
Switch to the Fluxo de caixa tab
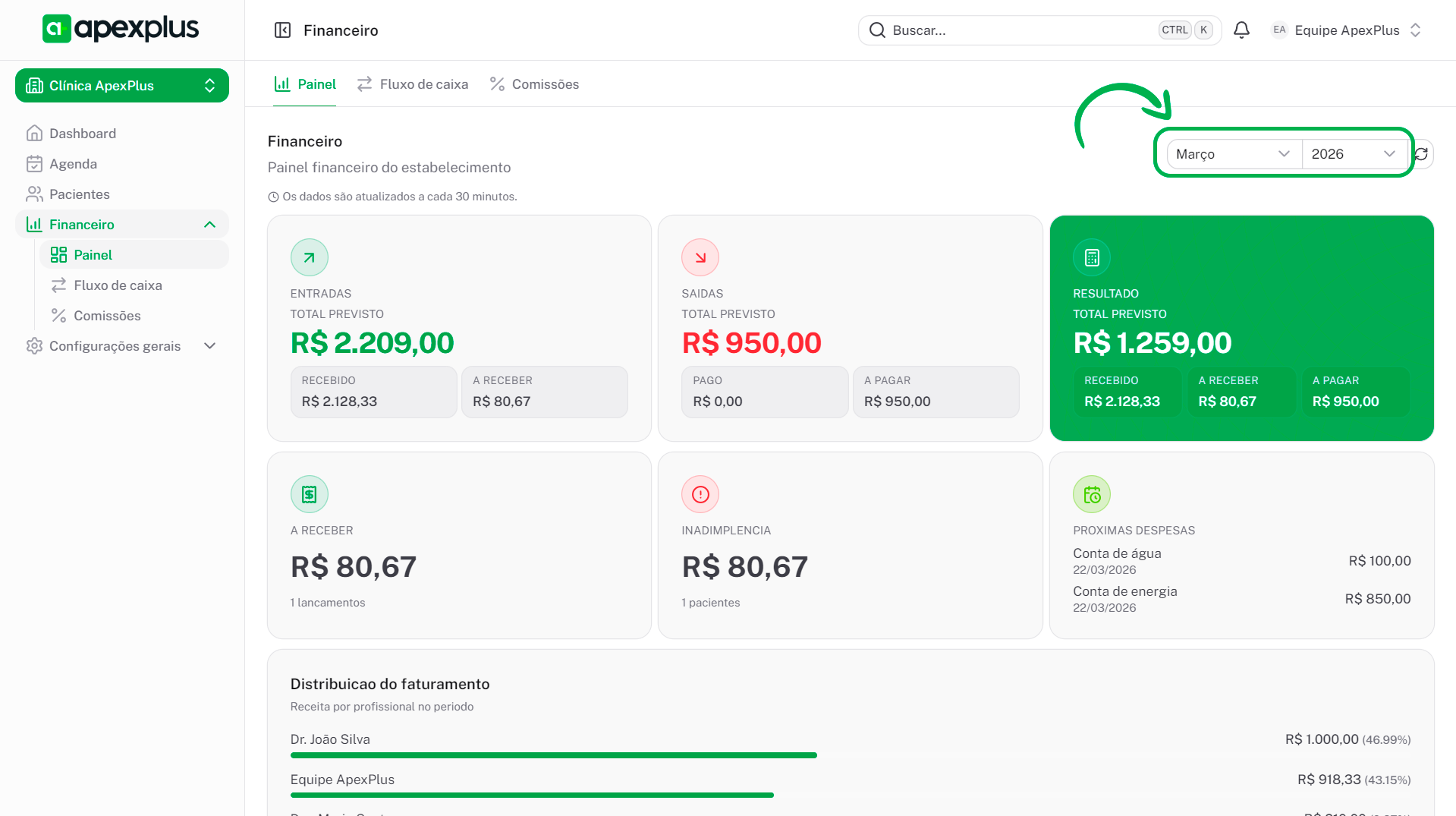point(413,84)
